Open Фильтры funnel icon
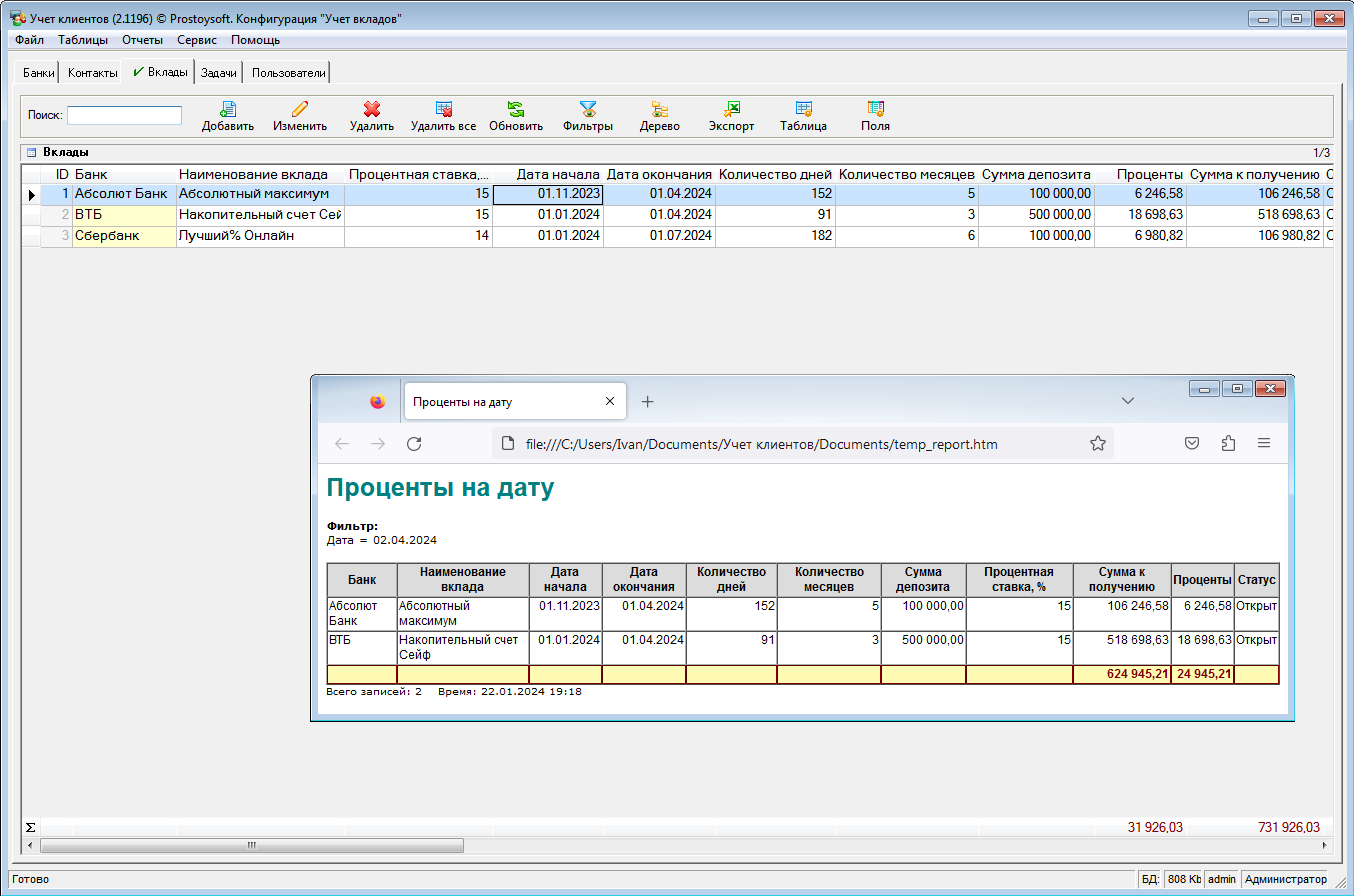This screenshot has width=1354, height=896. pos(588,109)
